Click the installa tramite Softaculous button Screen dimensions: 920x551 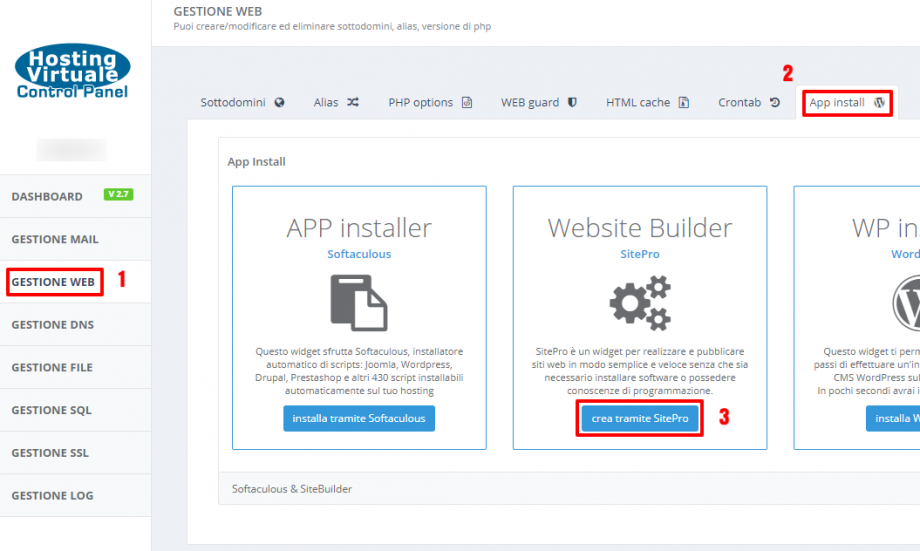[x=359, y=418]
